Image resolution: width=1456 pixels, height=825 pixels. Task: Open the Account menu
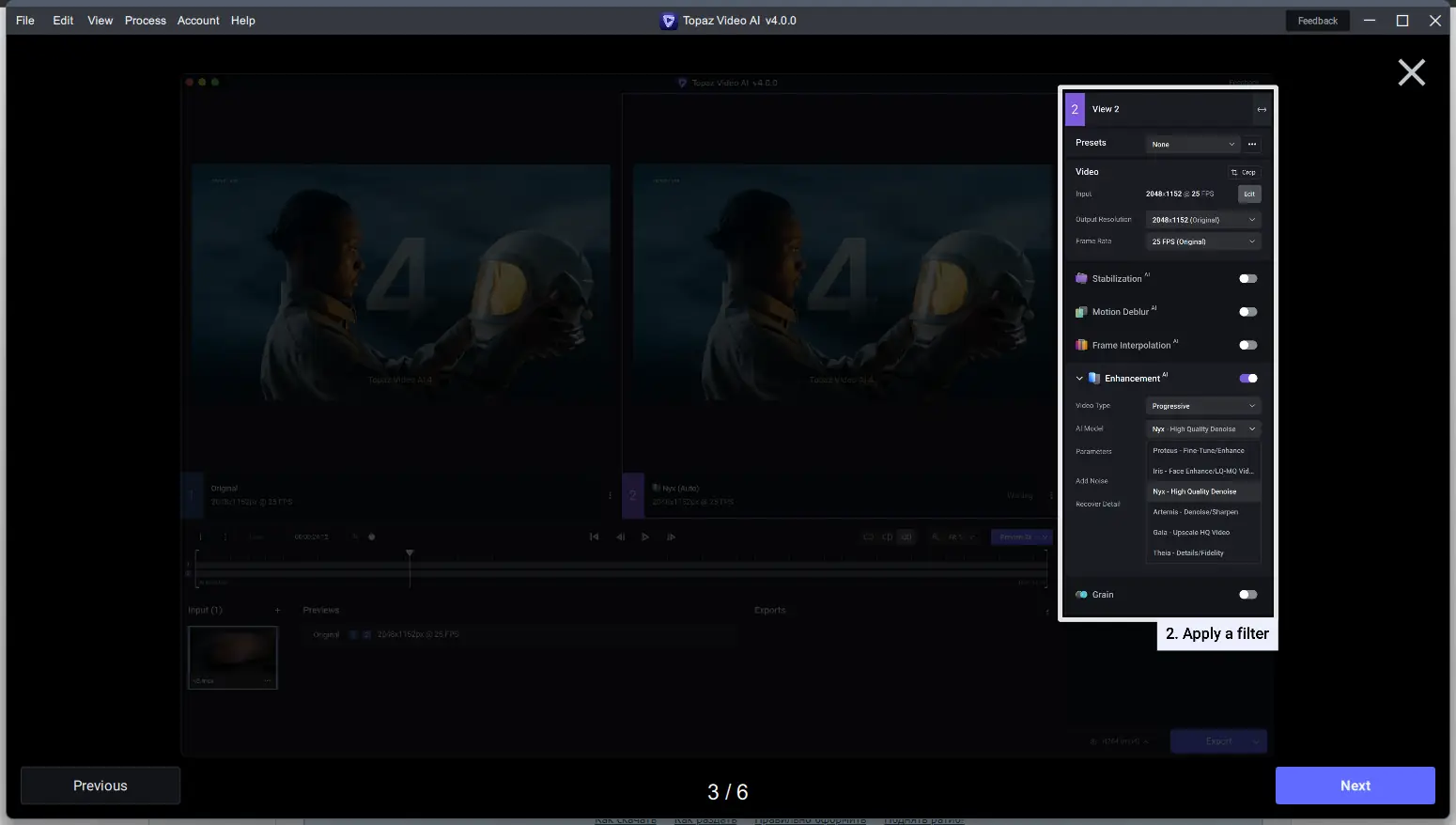pyautogui.click(x=198, y=21)
